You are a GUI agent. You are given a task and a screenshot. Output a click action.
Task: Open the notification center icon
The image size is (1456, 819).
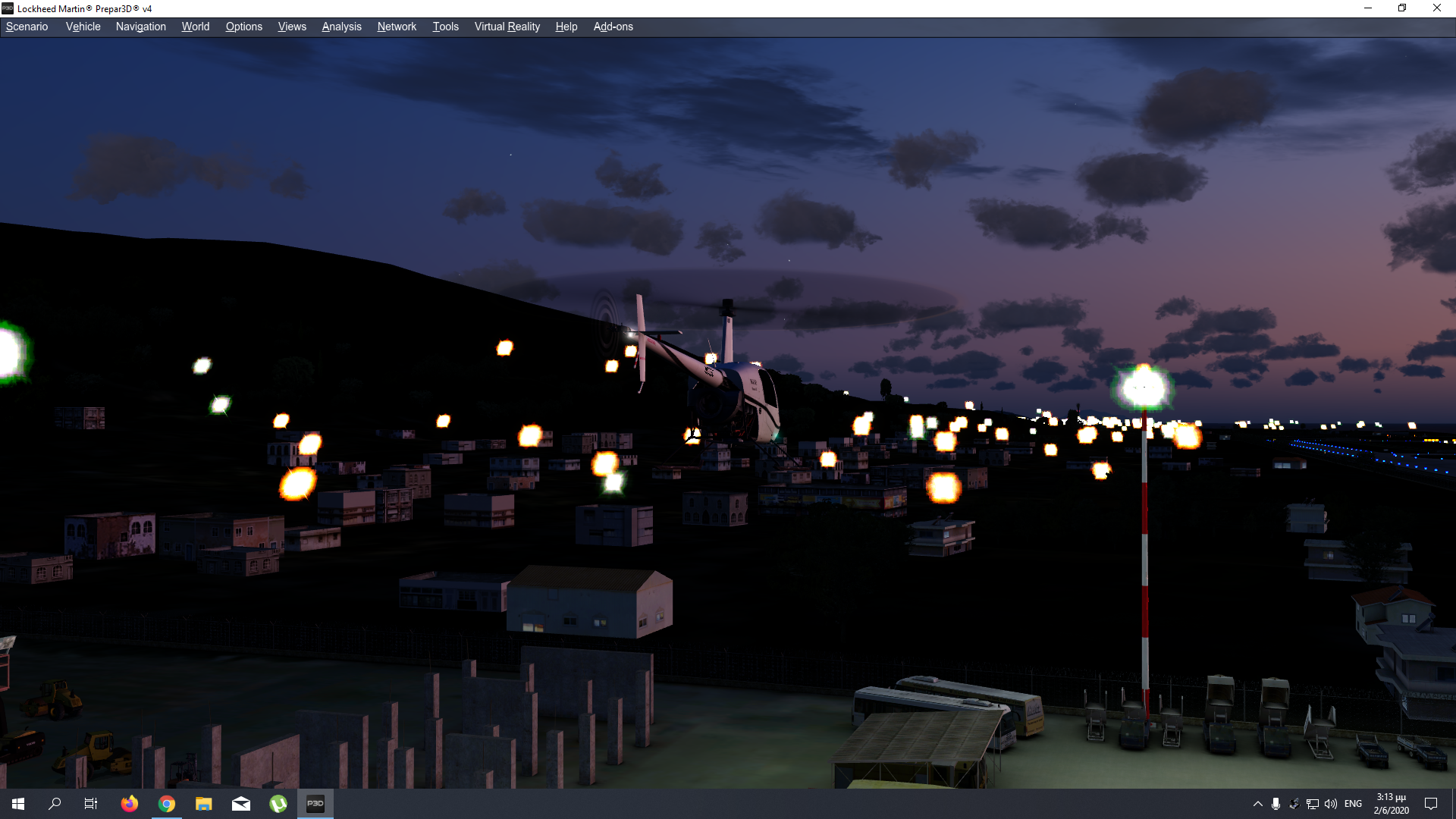(x=1431, y=804)
